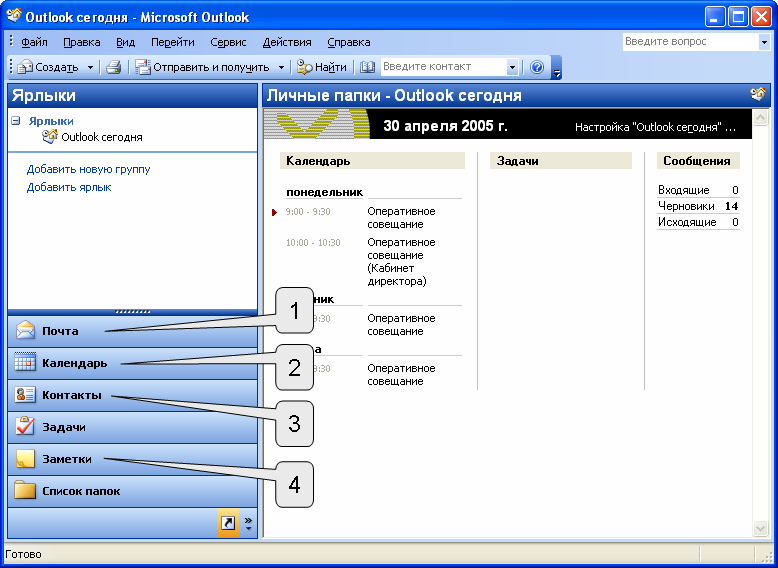This screenshot has height=568, width=778.
Task: Open the Справка menu
Action: [x=349, y=42]
